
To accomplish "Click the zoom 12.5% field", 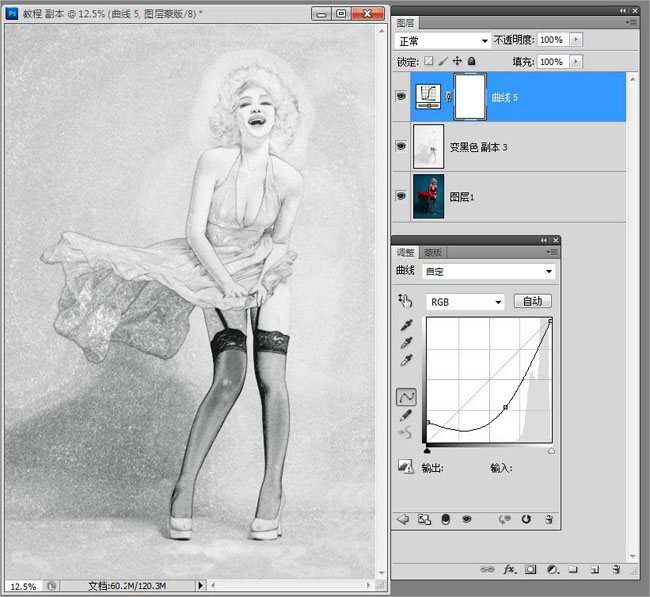I will tap(23, 586).
